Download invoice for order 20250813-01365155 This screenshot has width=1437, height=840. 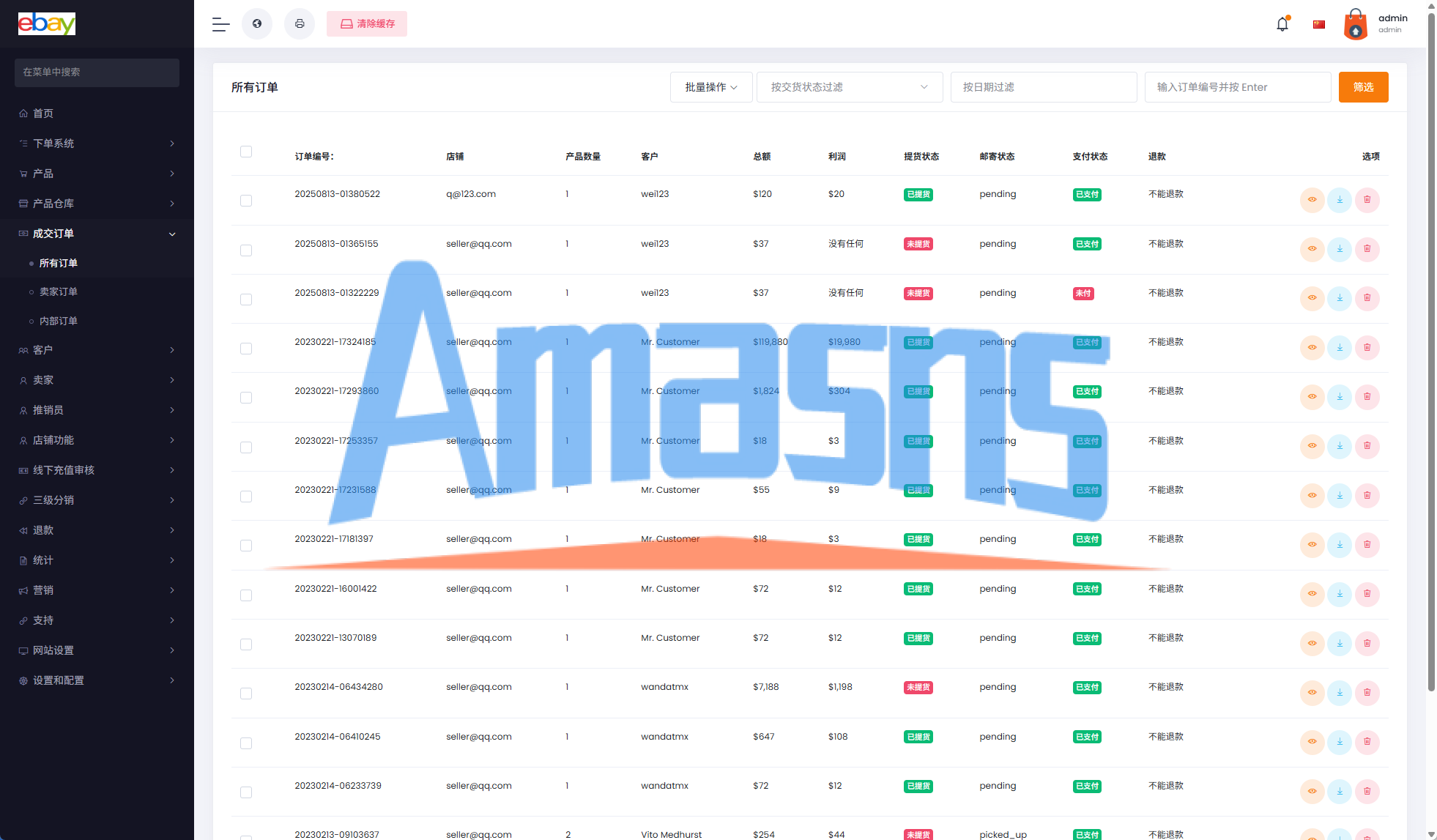[1340, 249]
